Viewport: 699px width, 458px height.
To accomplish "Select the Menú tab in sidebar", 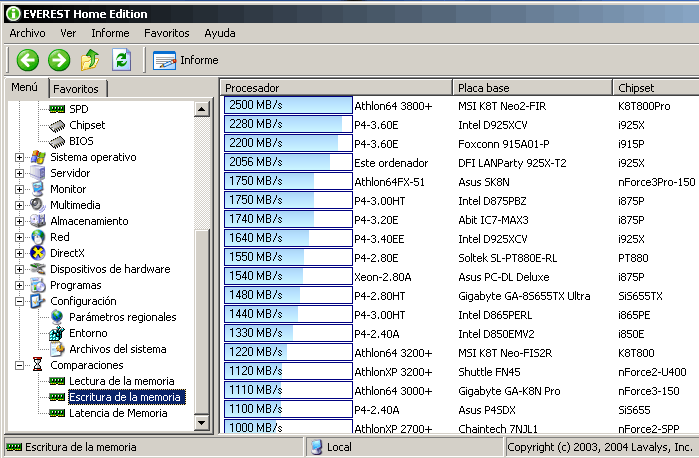I will pos(25,87).
